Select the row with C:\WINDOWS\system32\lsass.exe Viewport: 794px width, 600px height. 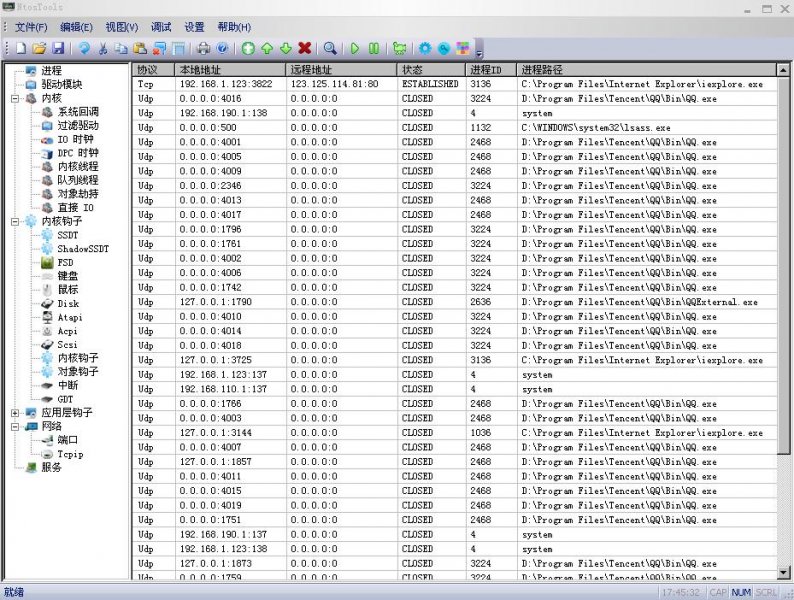454,128
